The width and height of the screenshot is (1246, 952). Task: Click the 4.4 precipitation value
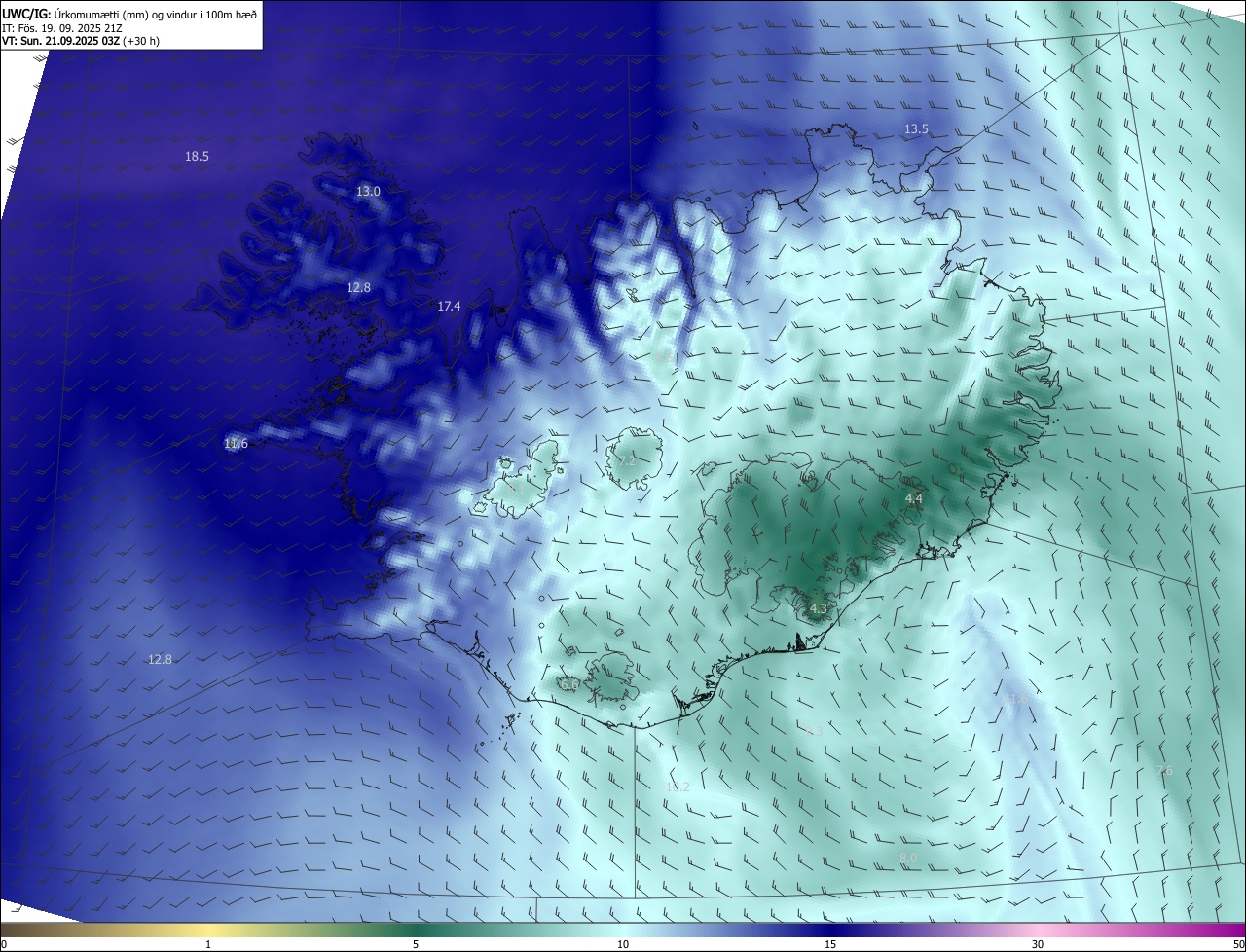[913, 499]
